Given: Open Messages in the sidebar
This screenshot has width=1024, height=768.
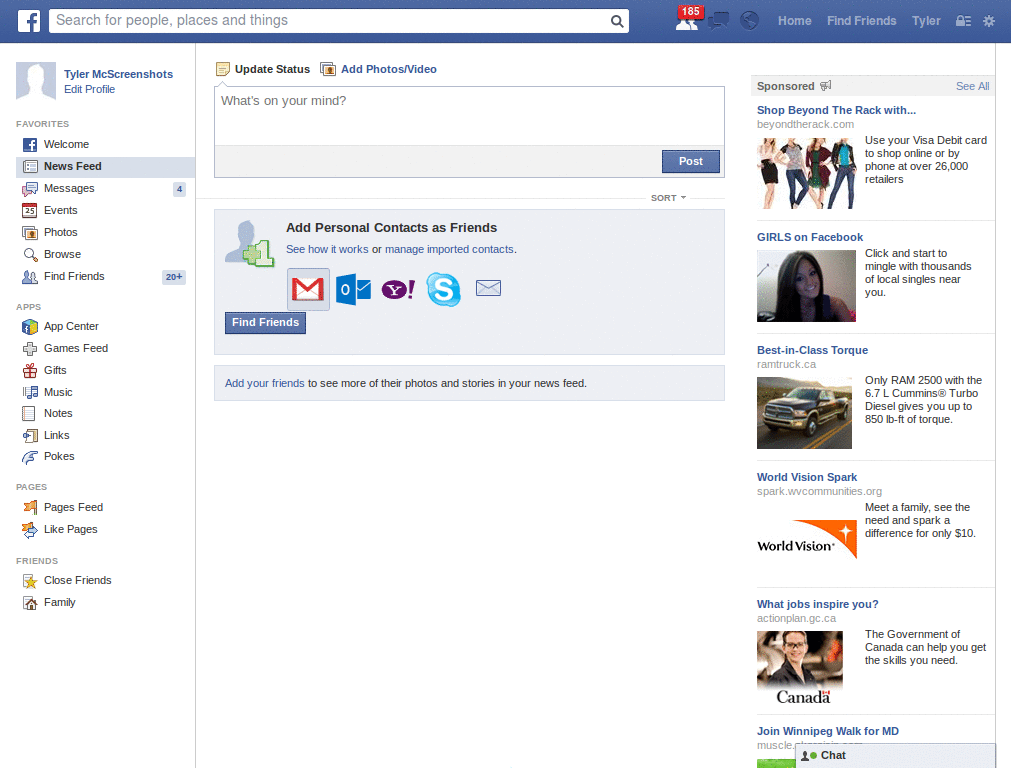Looking at the screenshot, I should [x=105, y=189].
